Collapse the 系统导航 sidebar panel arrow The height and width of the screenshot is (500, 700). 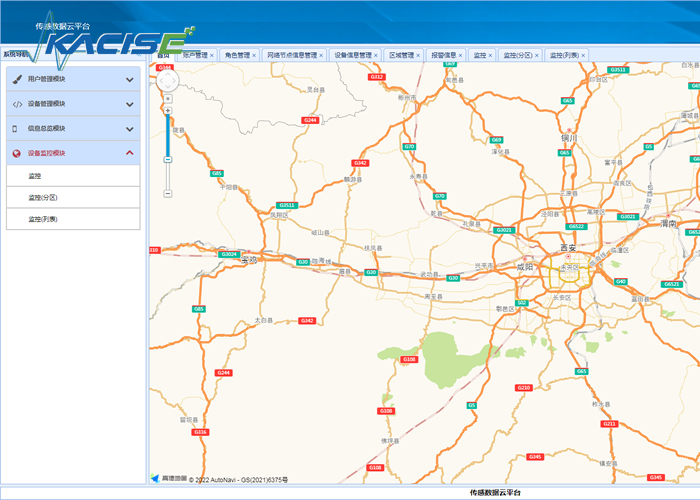pos(139,54)
